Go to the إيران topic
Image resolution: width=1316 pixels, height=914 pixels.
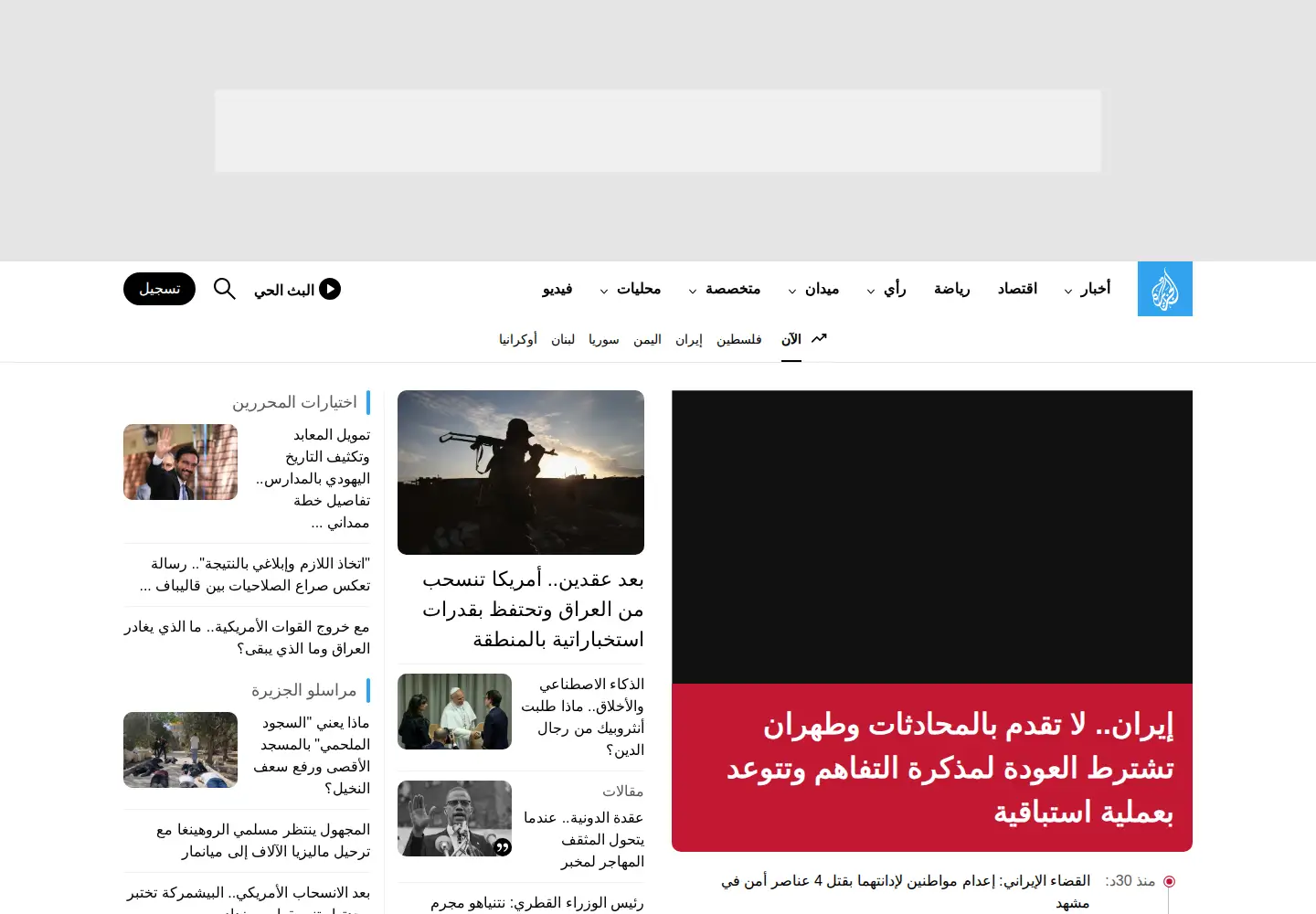(689, 339)
